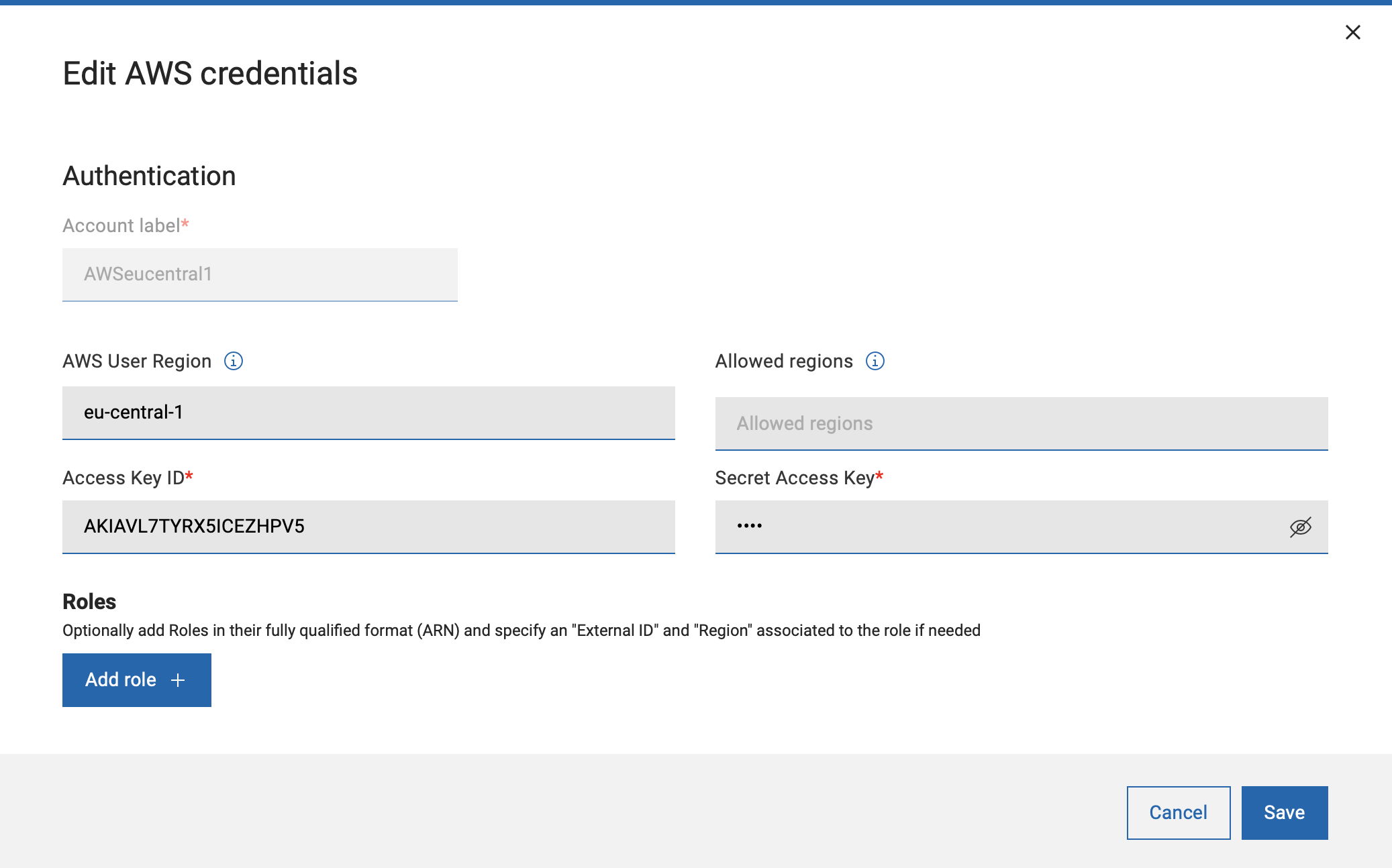1392x868 pixels.
Task: Click the Allowed regions info icon
Action: [x=875, y=361]
